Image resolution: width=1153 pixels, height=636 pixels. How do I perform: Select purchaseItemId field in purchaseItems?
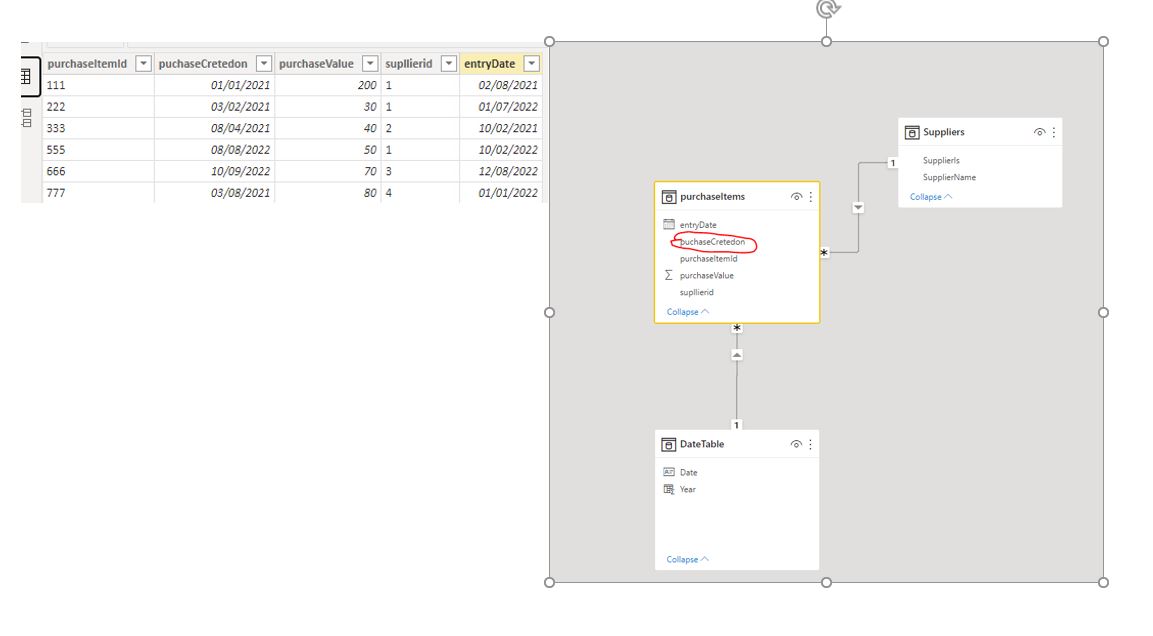708,259
